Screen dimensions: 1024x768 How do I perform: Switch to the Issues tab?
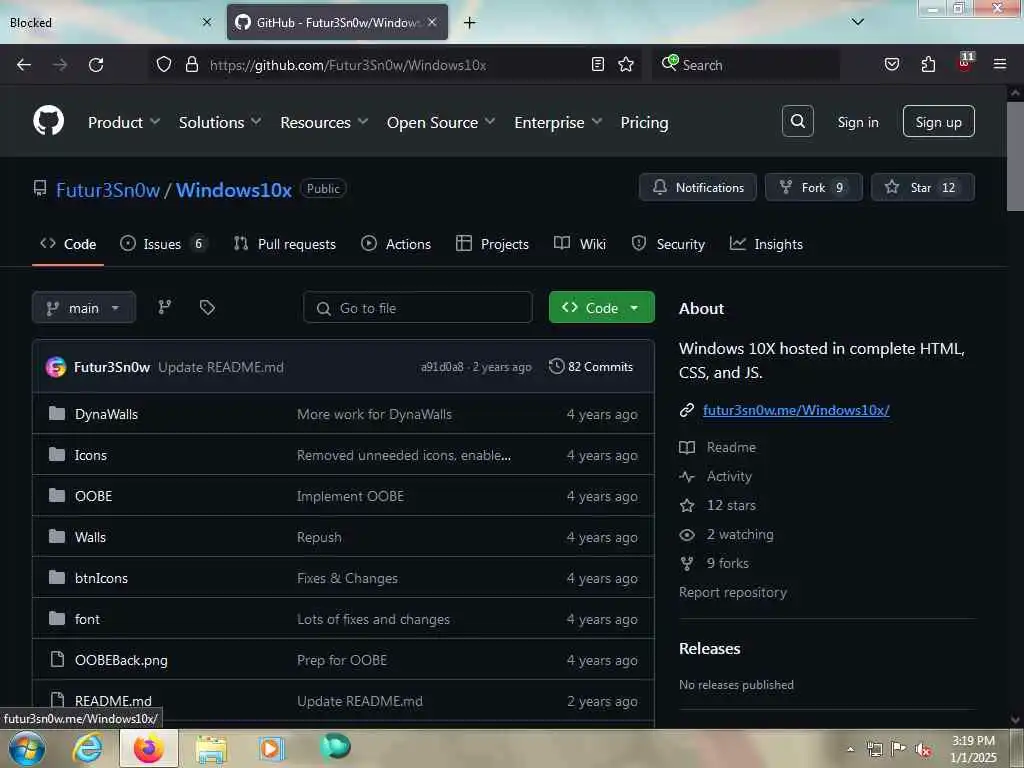[163, 244]
